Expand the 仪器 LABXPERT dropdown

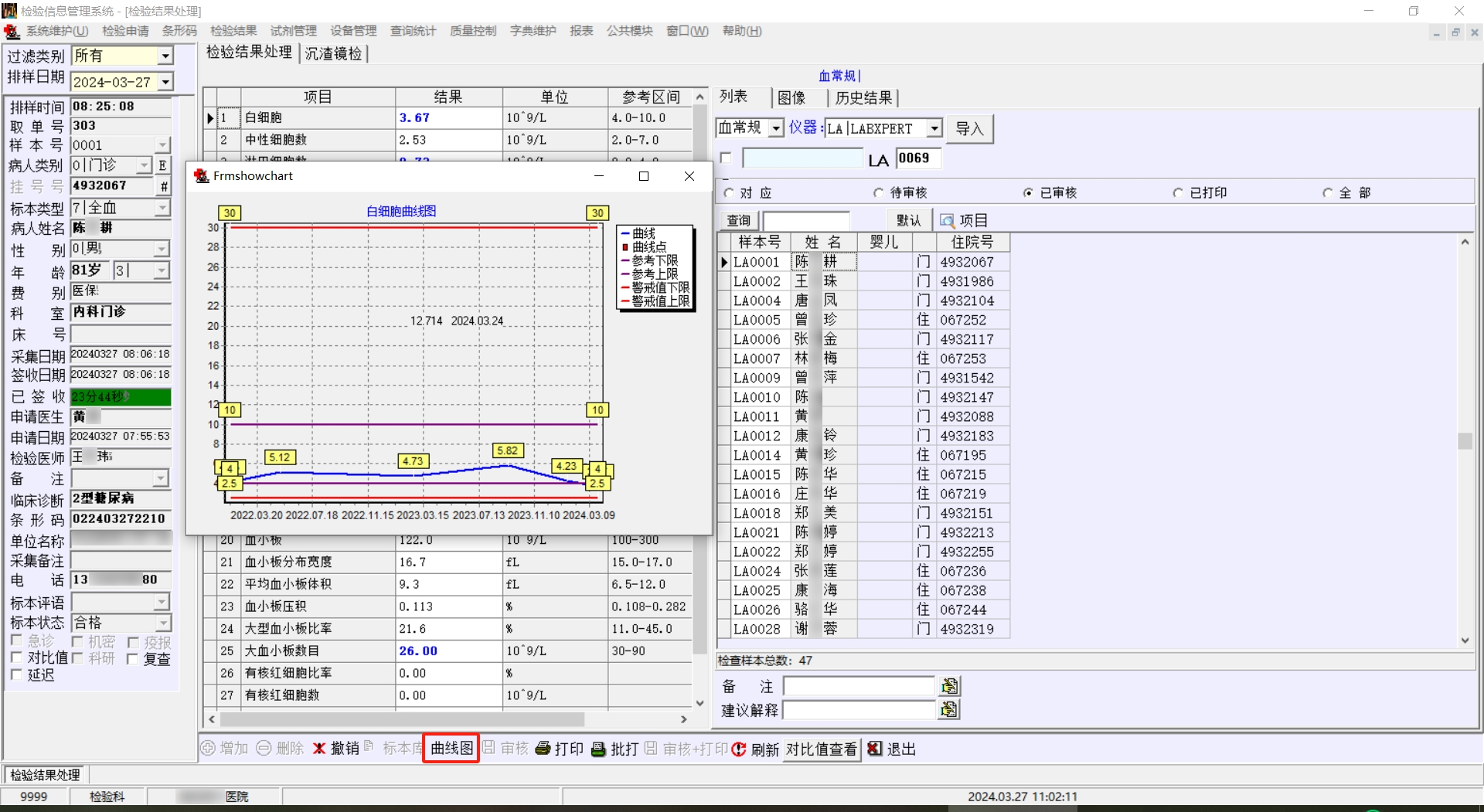click(935, 128)
